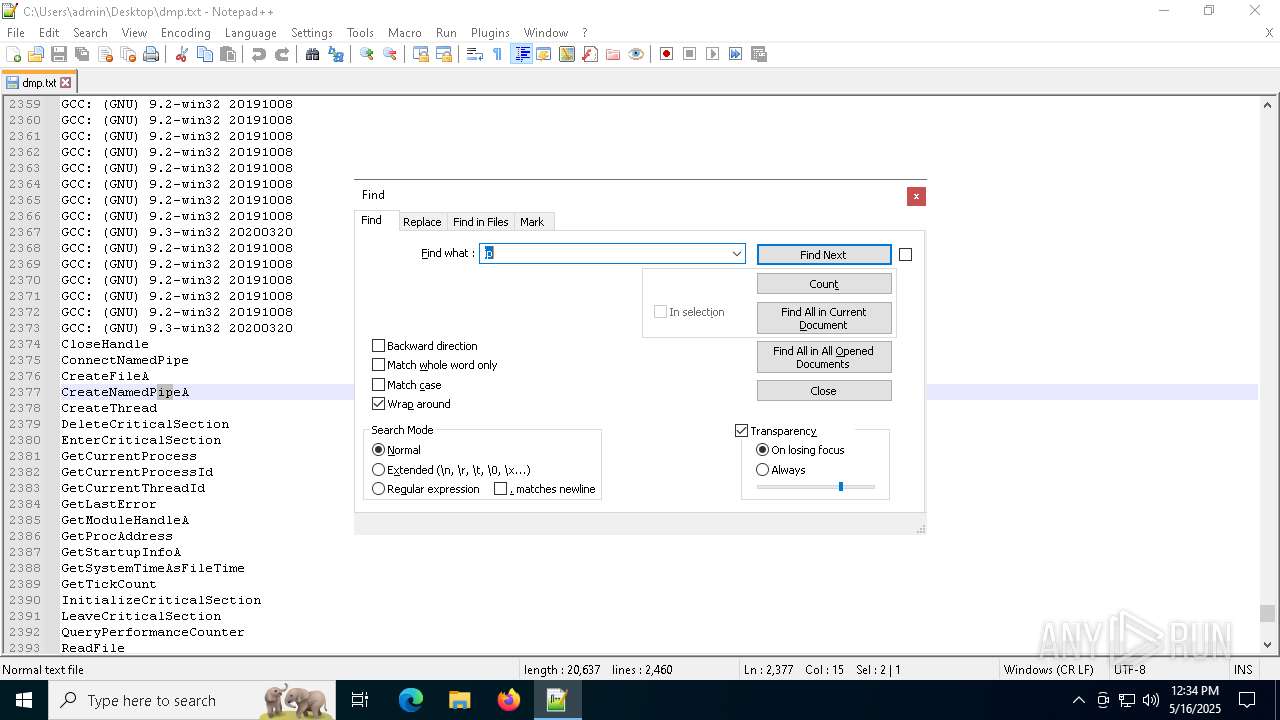Viewport: 1280px width, 720px height.
Task: Click the Undo arrow icon
Action: (x=259, y=54)
